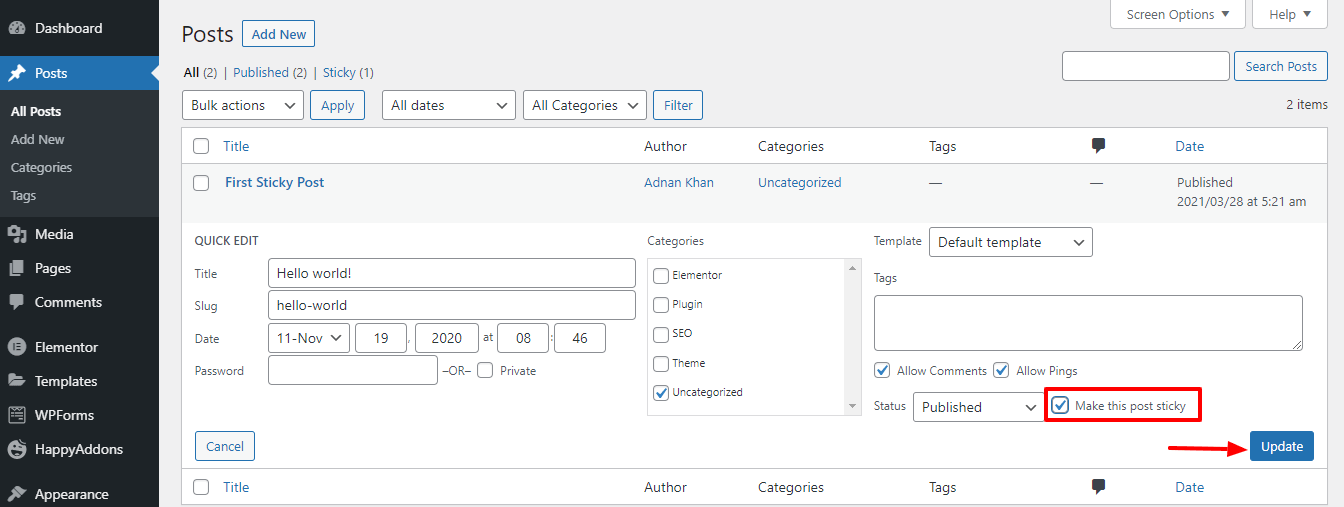Uncheck Make this post sticky
The height and width of the screenshot is (507, 1344).
(1061, 405)
